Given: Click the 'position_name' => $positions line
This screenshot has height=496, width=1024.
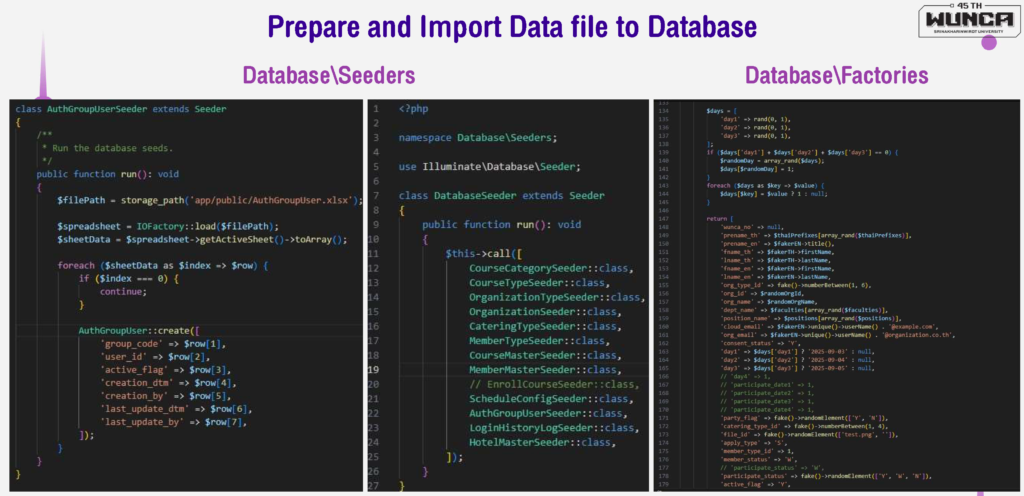Looking at the screenshot, I should coord(811,318).
